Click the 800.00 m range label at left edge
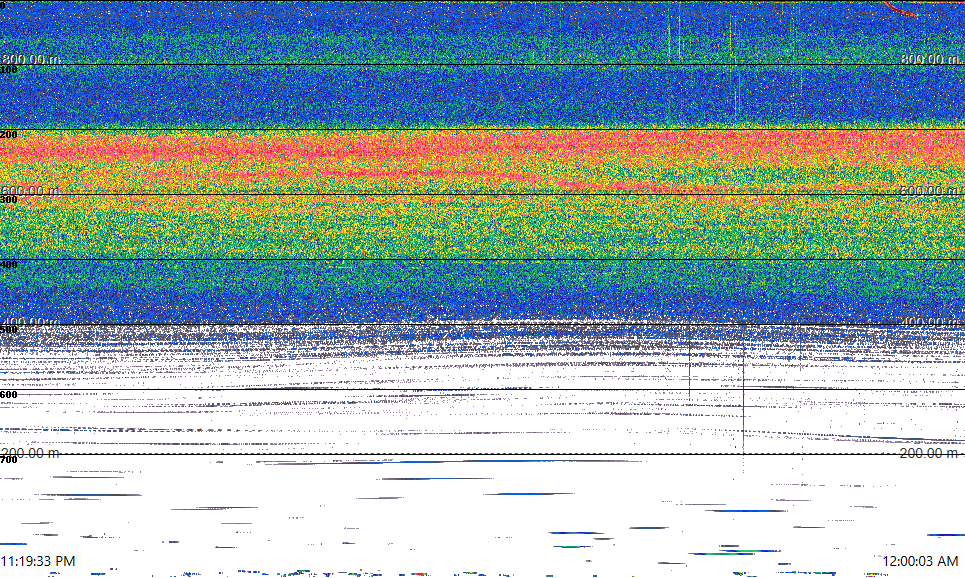This screenshot has height=578, width=965. [31, 59]
